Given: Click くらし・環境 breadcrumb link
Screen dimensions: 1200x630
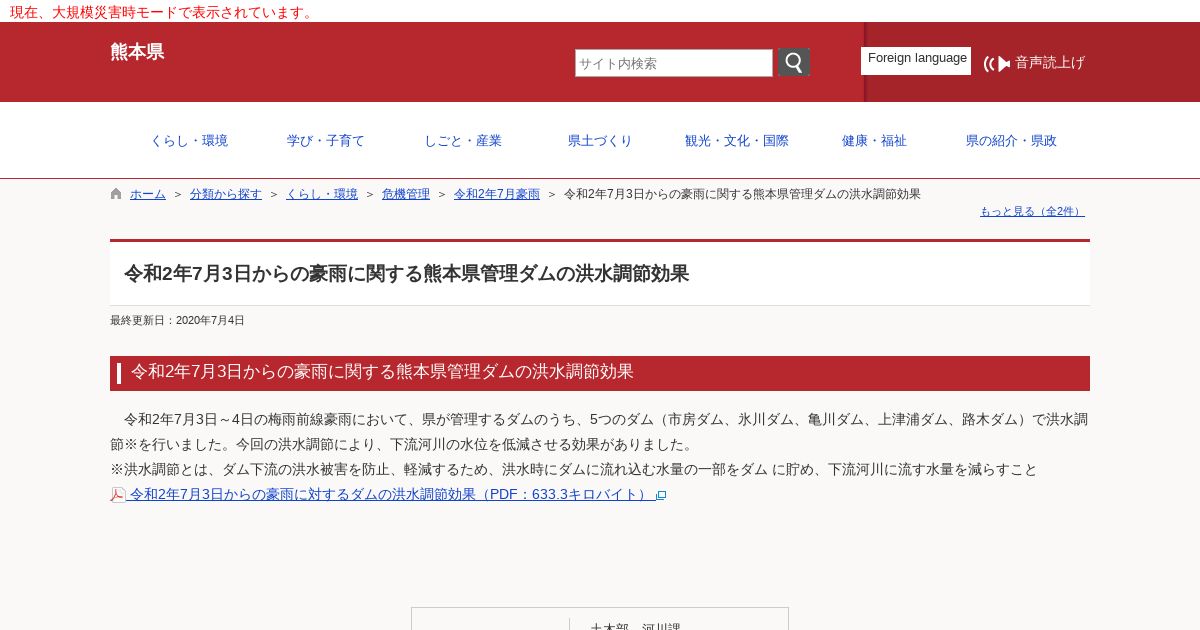Looking at the screenshot, I should 322,194.
